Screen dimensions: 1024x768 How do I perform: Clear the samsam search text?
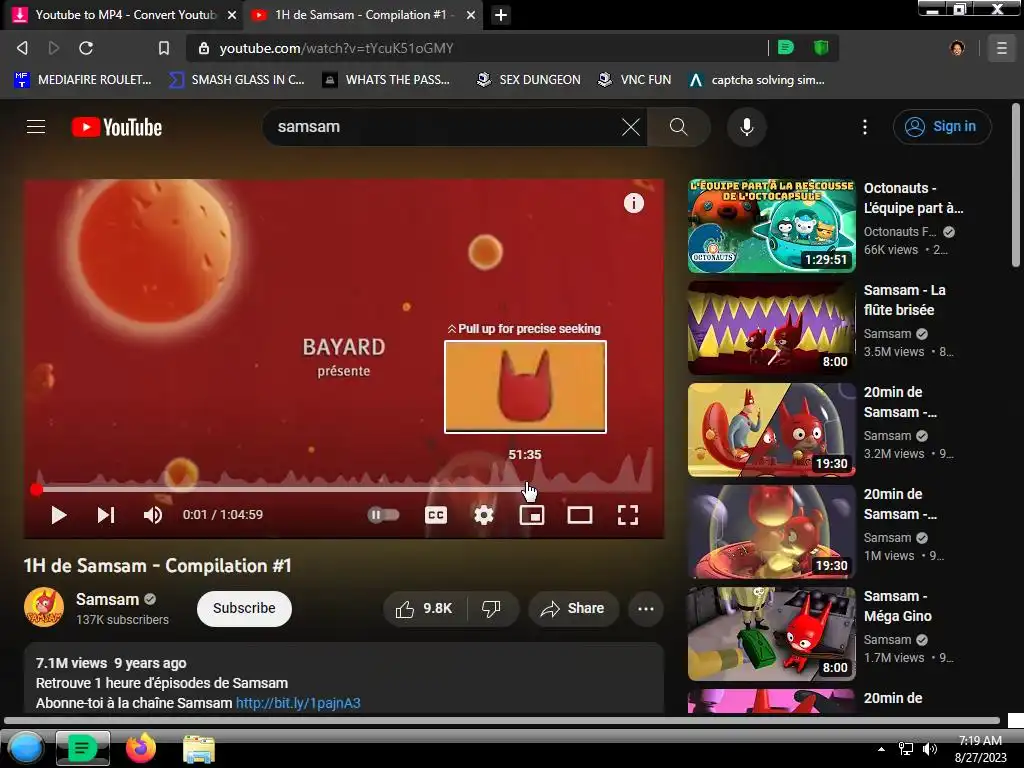[630, 127]
